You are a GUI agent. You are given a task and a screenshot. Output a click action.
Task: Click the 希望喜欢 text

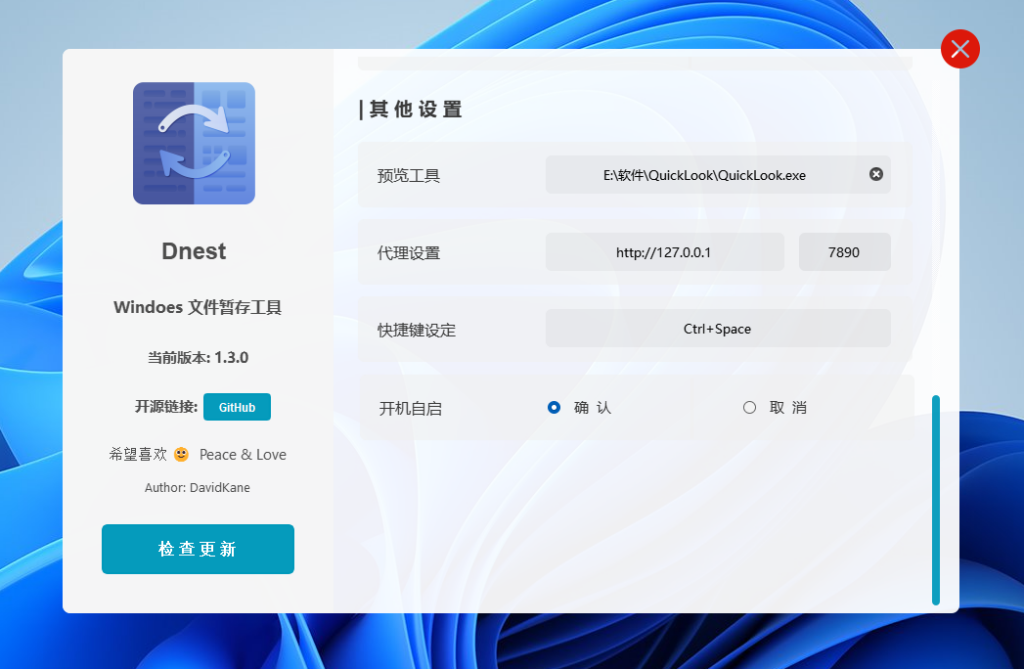tap(138, 454)
